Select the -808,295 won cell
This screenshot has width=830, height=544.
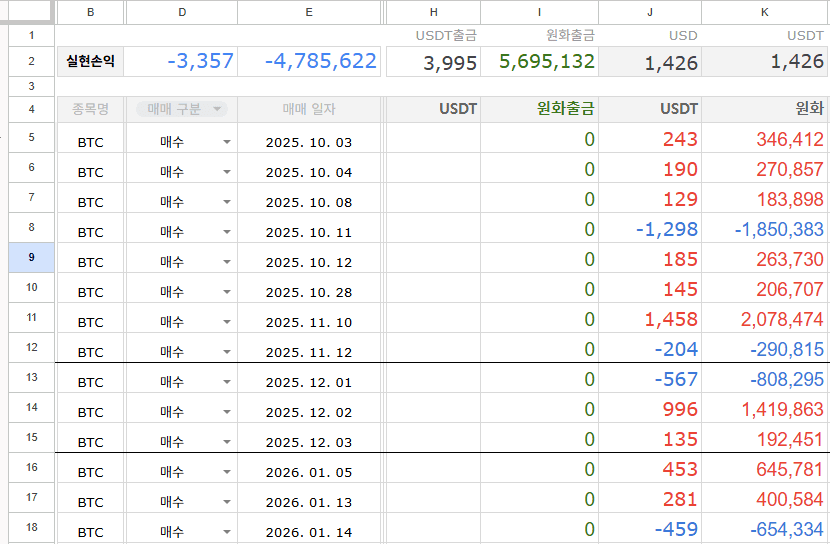pos(765,378)
